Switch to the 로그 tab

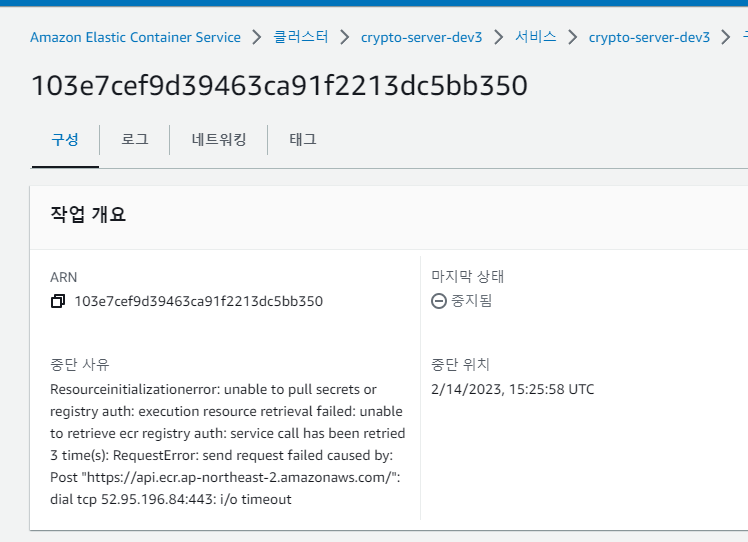pos(135,140)
